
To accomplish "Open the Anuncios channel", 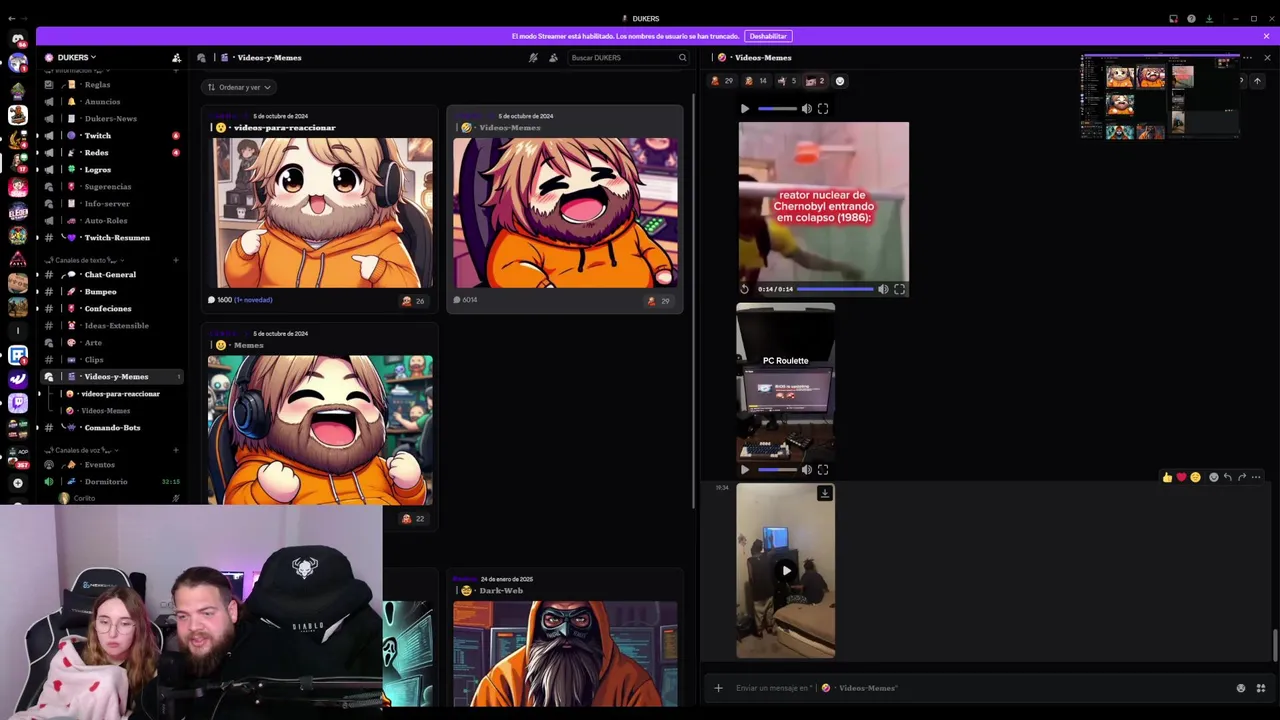I will click(102, 102).
